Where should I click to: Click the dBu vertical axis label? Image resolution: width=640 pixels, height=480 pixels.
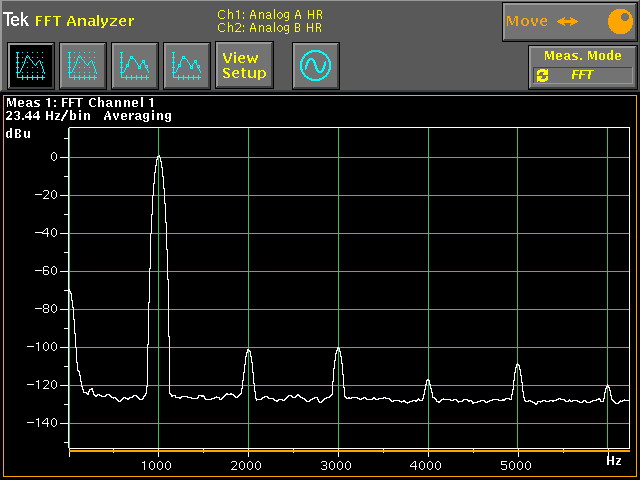tap(18, 132)
